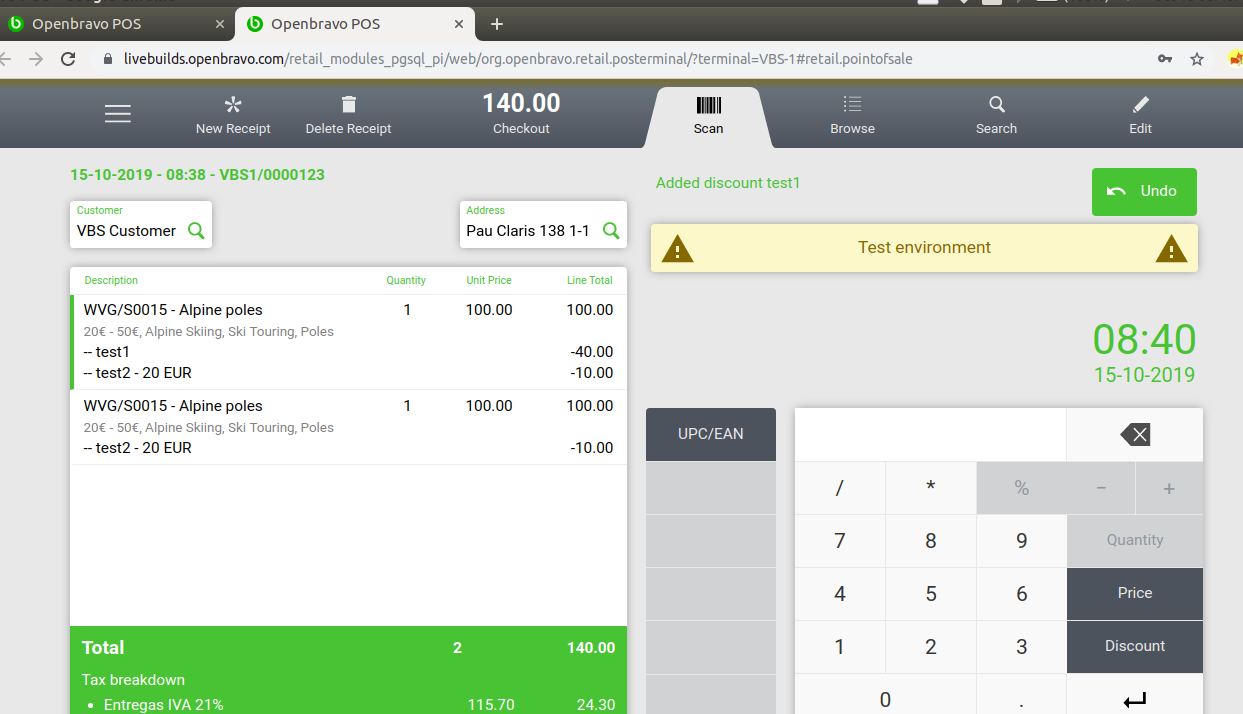Switch to the Scan tab
Viewport: 1243px width, 714px height.
pos(708,117)
